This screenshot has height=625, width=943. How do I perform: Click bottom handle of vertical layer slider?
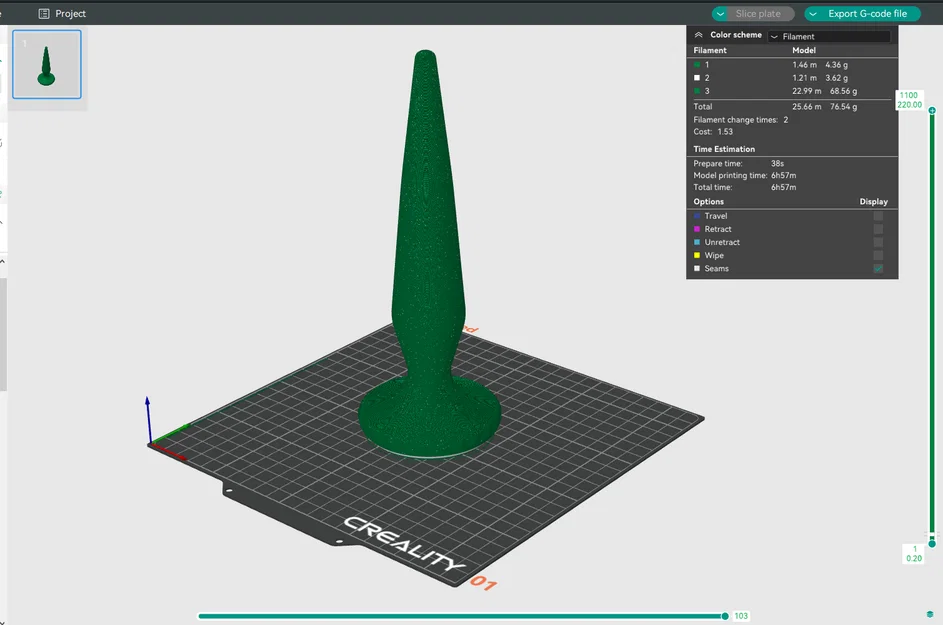[x=932, y=543]
